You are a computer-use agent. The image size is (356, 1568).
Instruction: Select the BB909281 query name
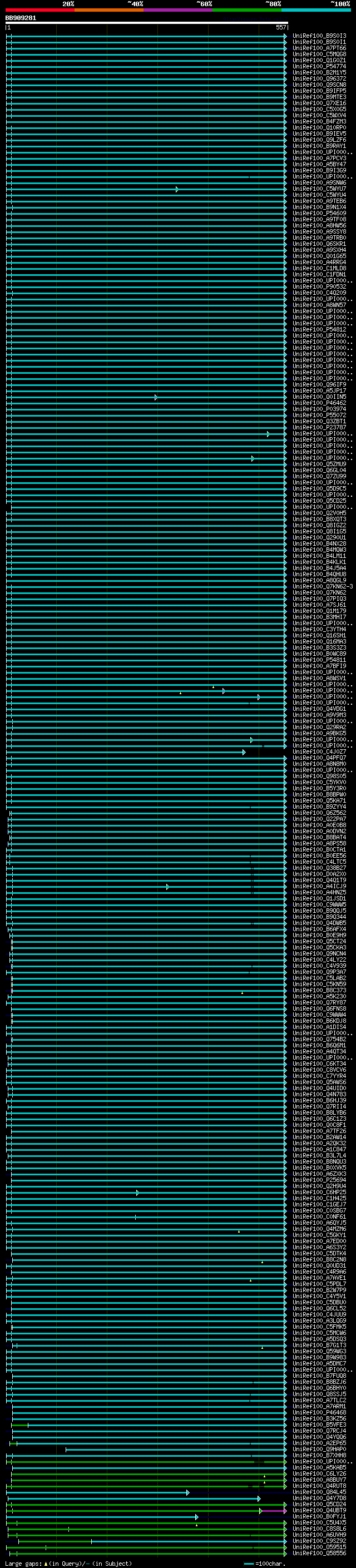click(x=21, y=18)
